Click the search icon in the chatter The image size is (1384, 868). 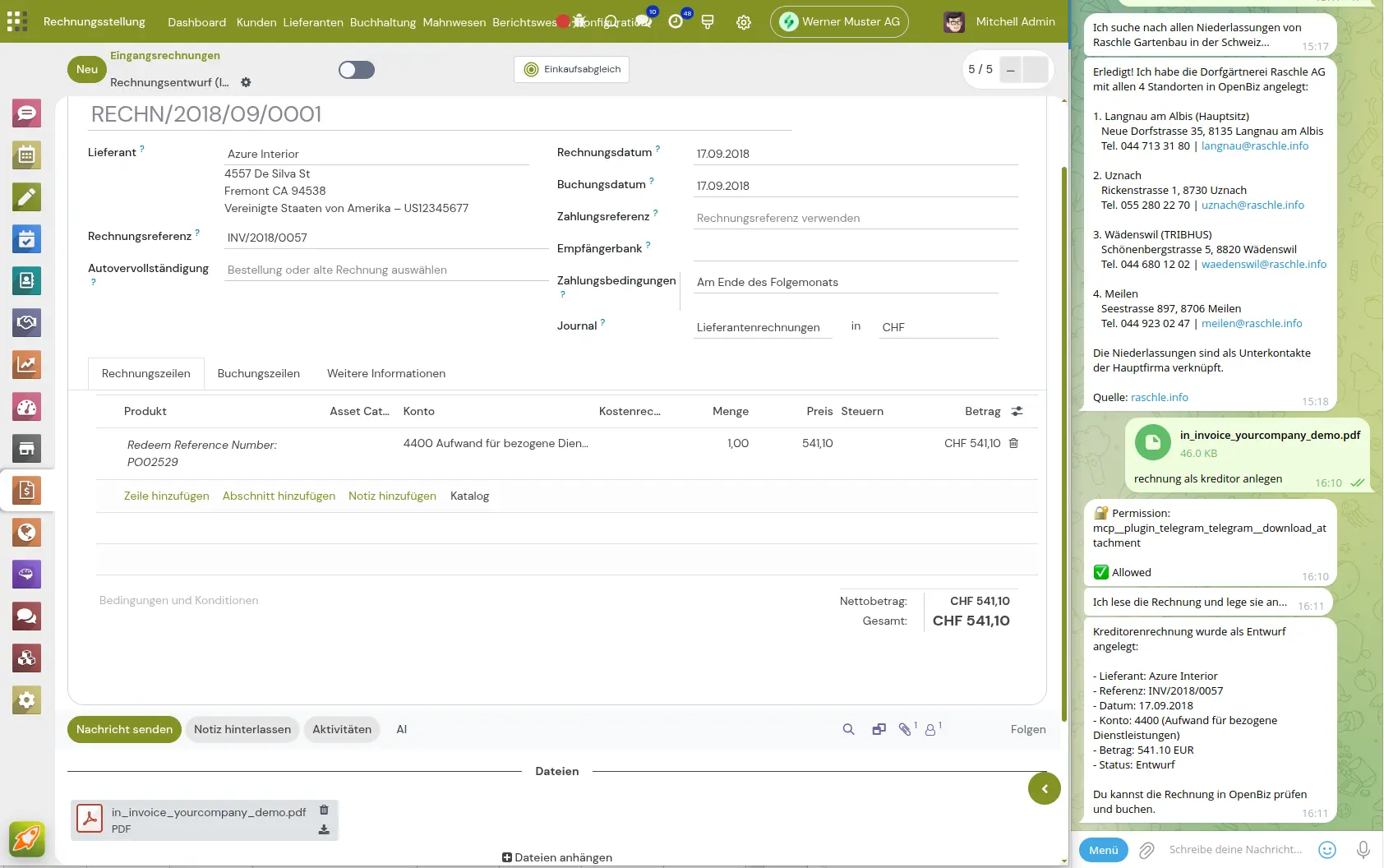tap(848, 729)
